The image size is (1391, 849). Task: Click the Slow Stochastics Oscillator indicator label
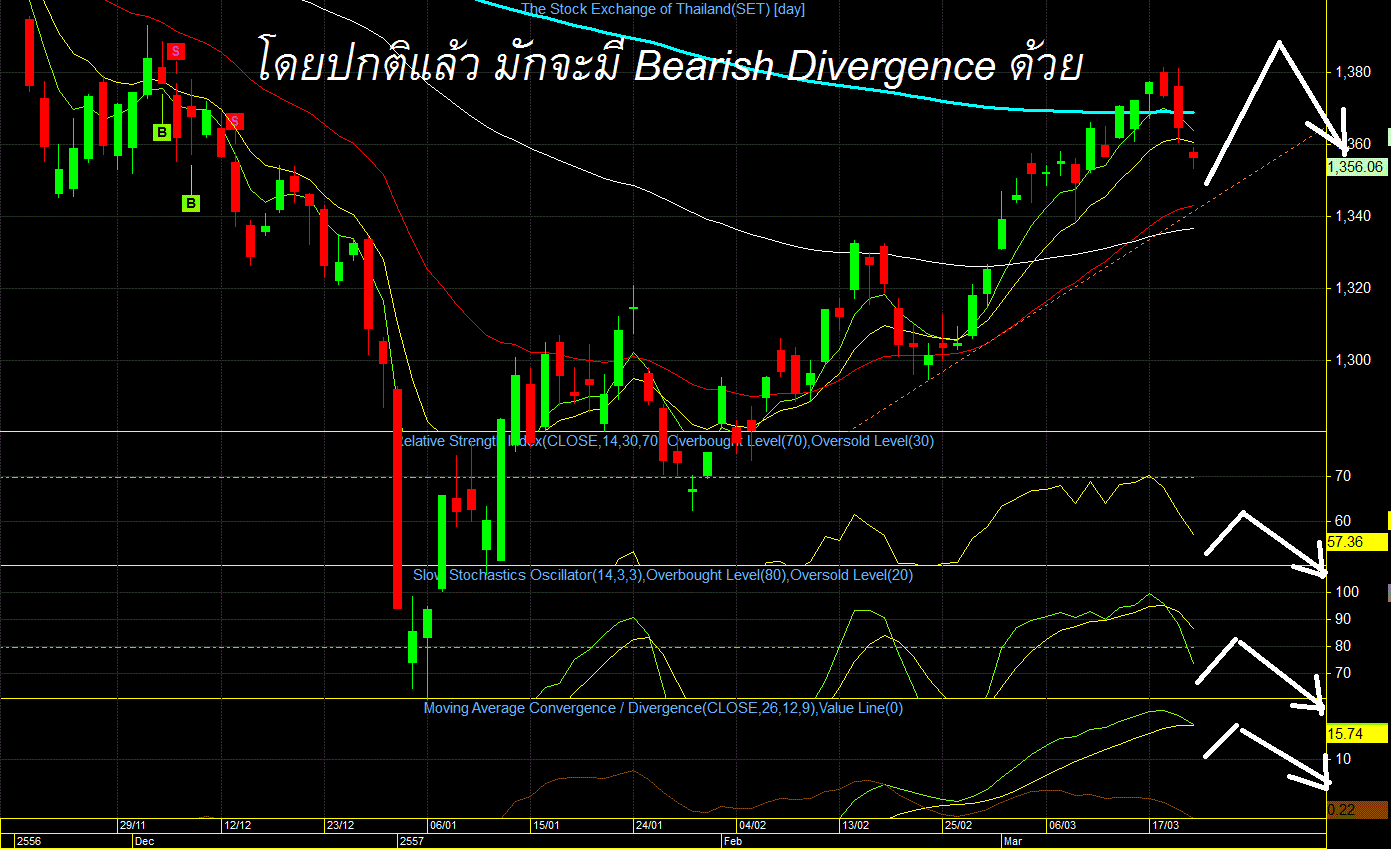click(x=663, y=575)
